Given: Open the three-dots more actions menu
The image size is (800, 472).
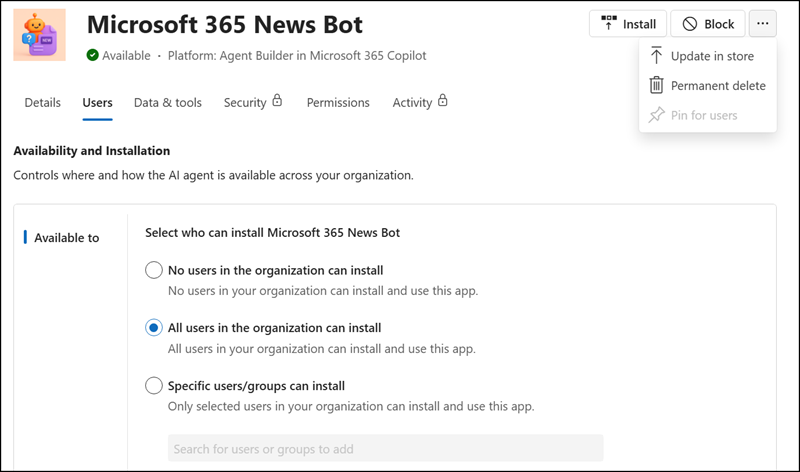Looking at the screenshot, I should [763, 23].
